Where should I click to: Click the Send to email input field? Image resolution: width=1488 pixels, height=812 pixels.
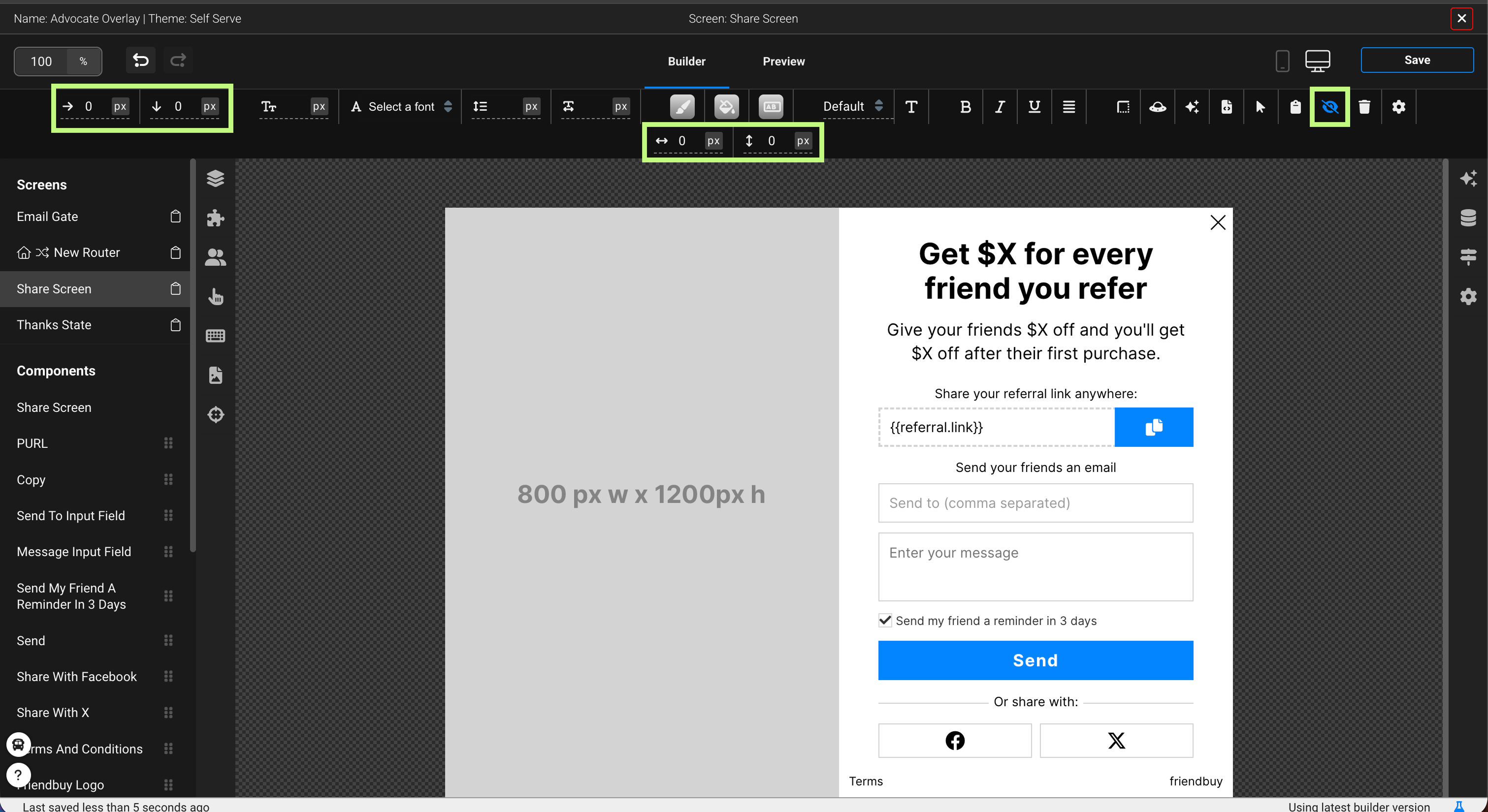coord(1035,503)
